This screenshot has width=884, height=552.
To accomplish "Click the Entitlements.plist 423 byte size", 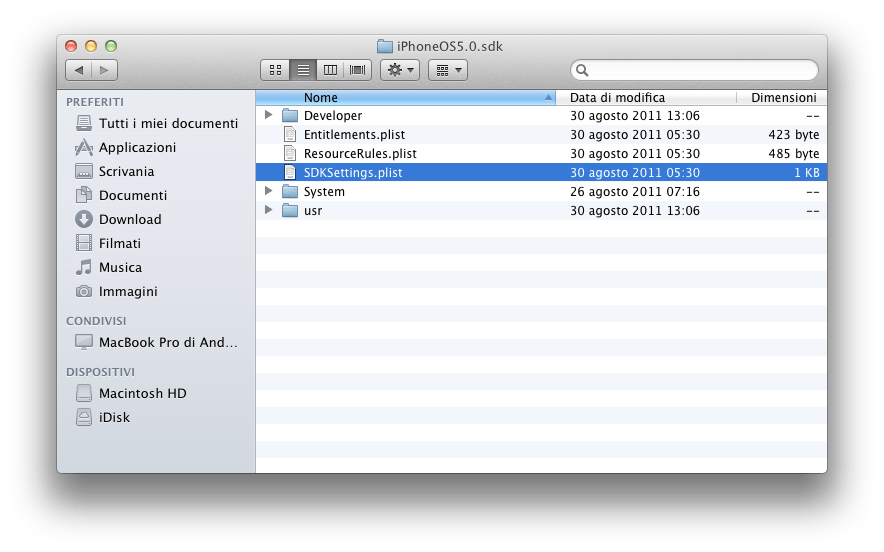I will pyautogui.click(x=794, y=135).
